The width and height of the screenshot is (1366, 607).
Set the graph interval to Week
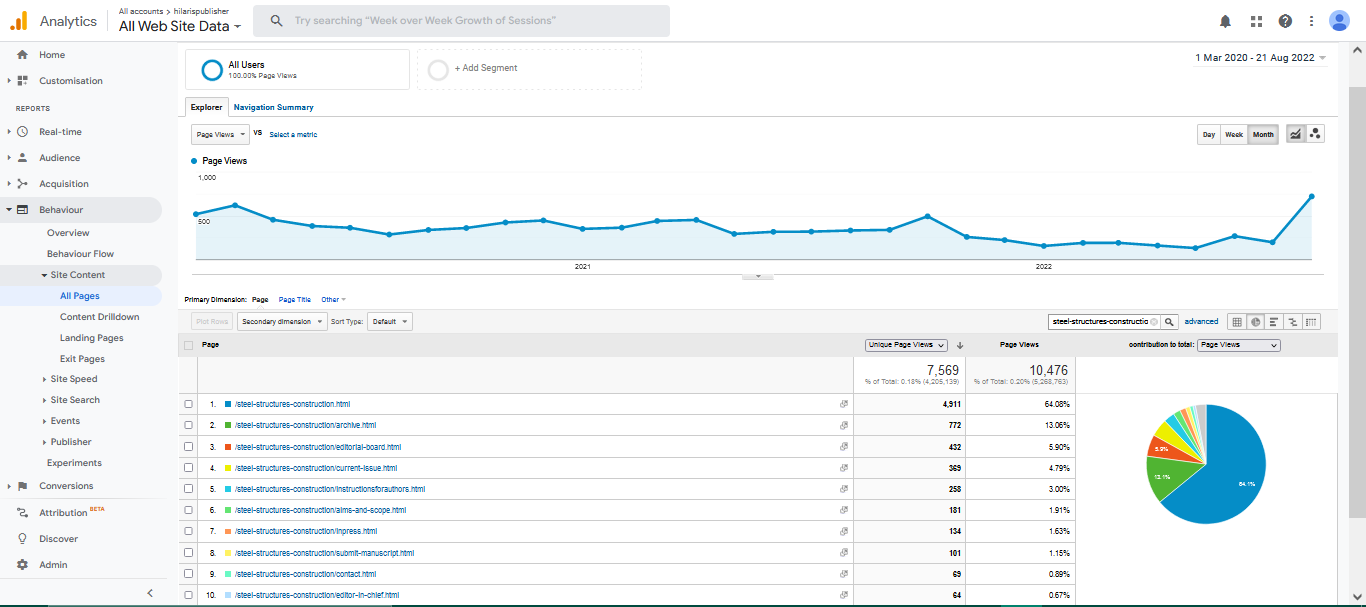coord(1234,134)
